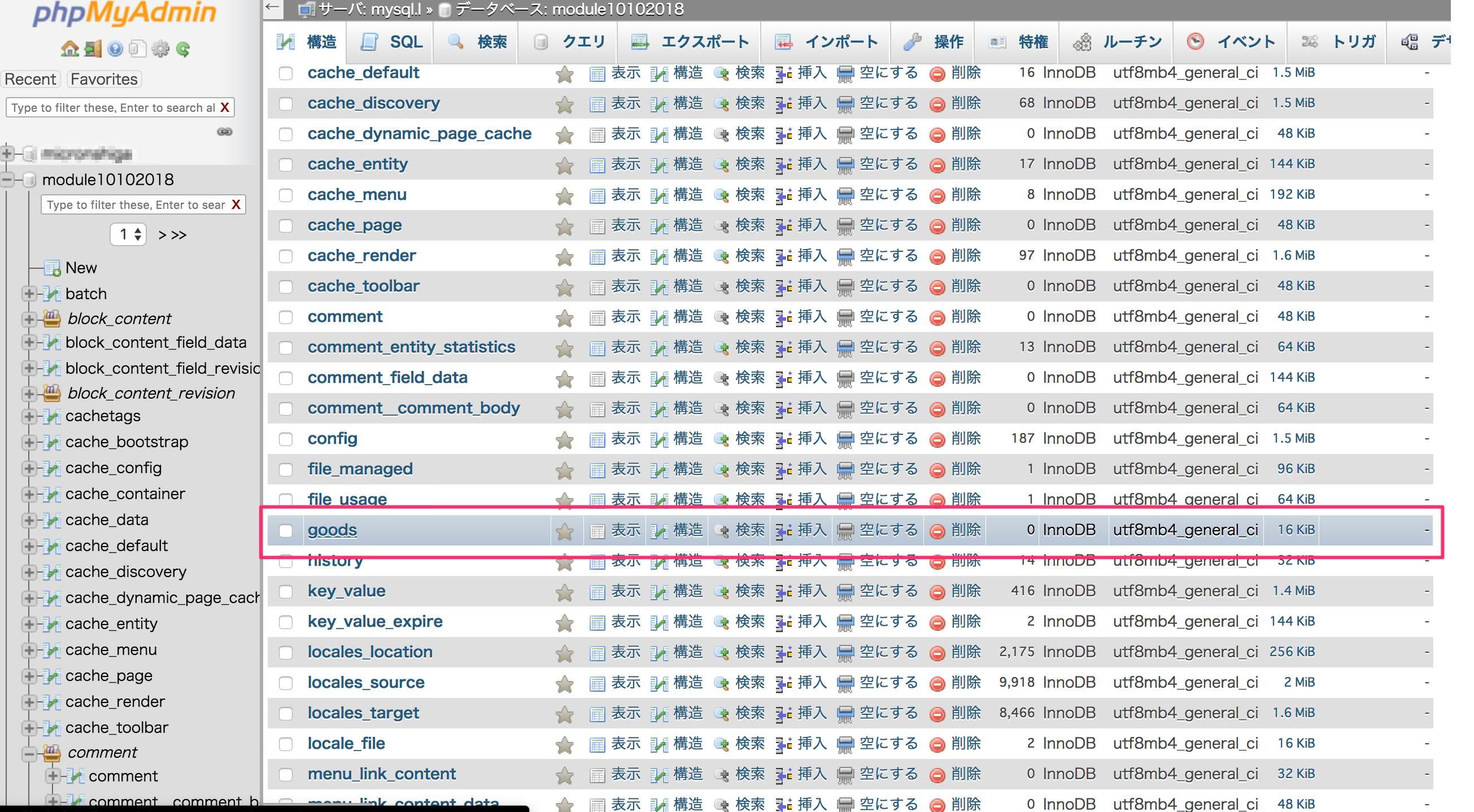Open the イベント tab

pos(1230,42)
